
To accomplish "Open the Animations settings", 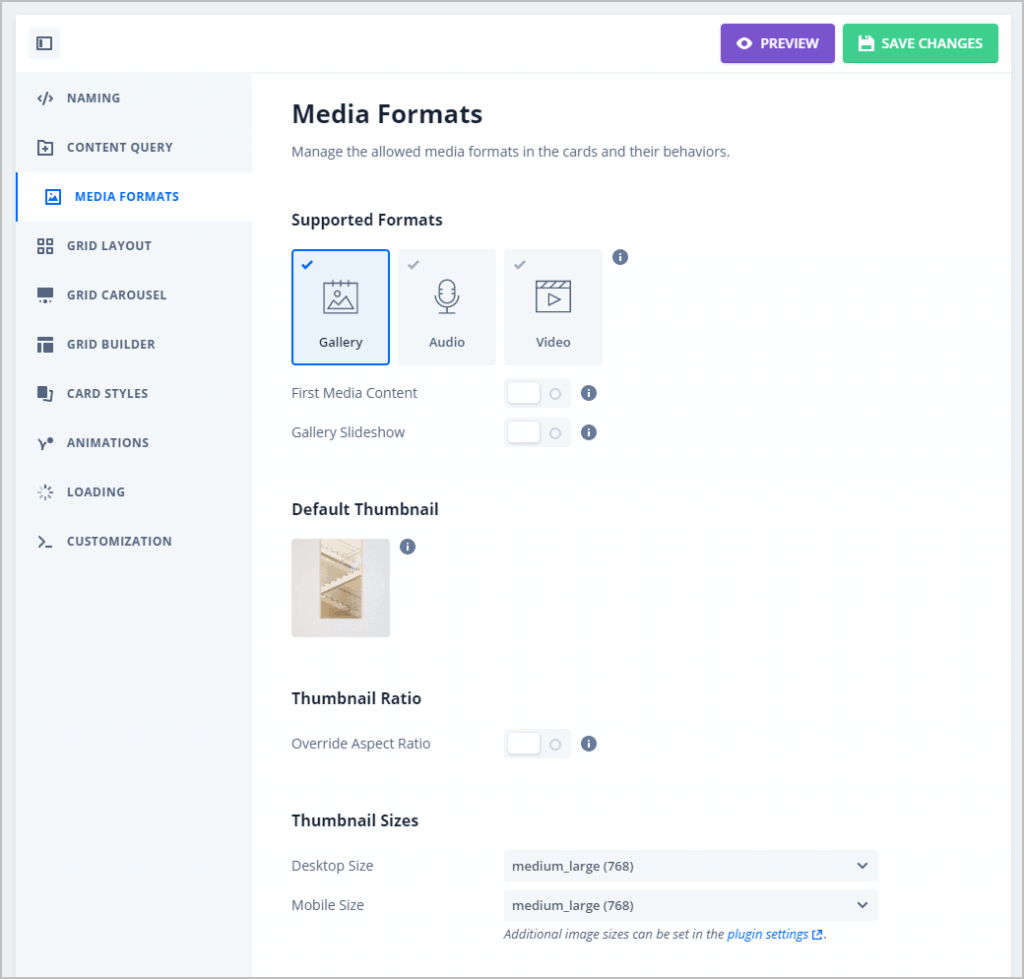I will (x=45, y=442).
